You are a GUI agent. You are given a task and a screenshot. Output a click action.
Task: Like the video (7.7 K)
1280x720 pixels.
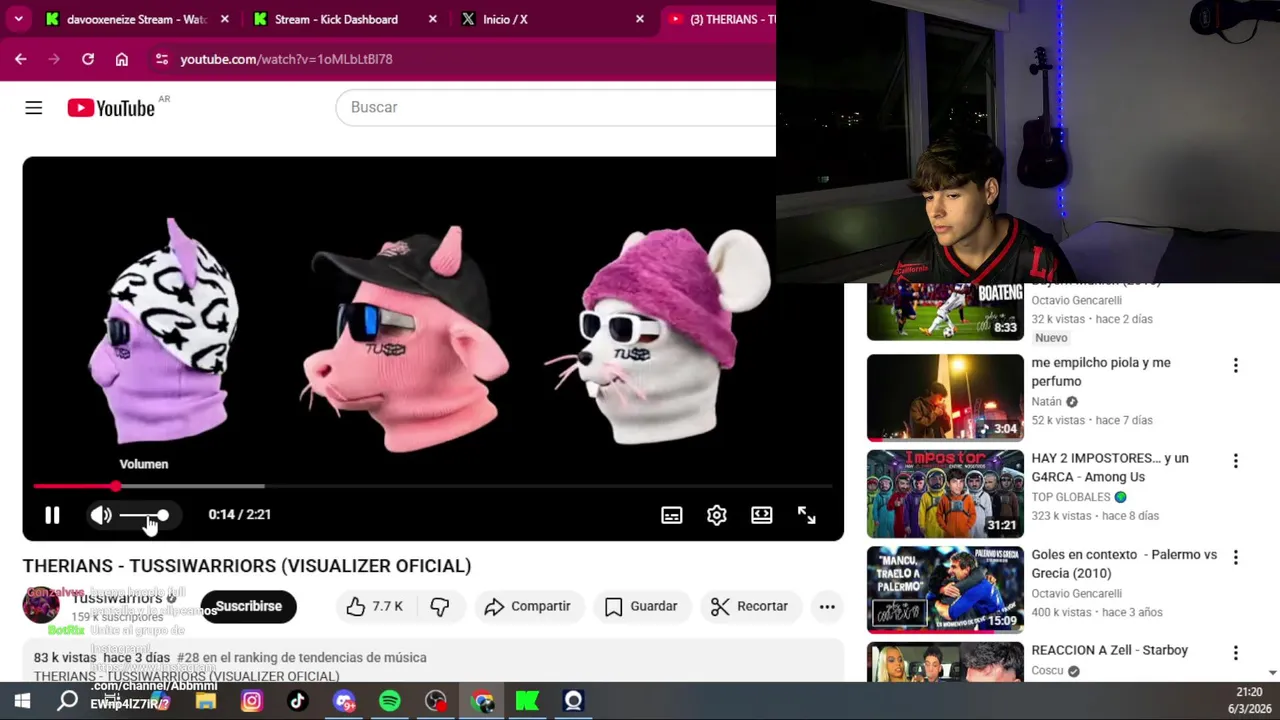tap(375, 606)
